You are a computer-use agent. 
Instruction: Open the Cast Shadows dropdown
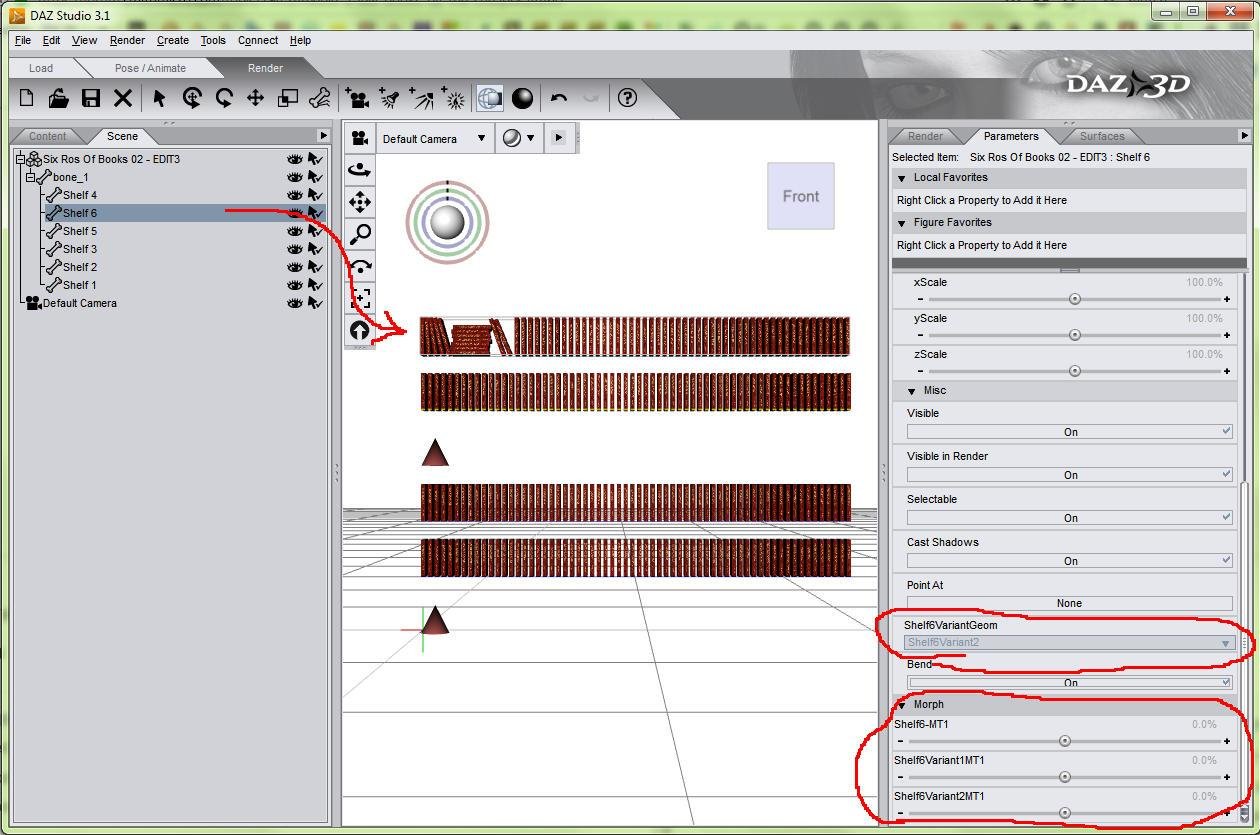(1070, 561)
